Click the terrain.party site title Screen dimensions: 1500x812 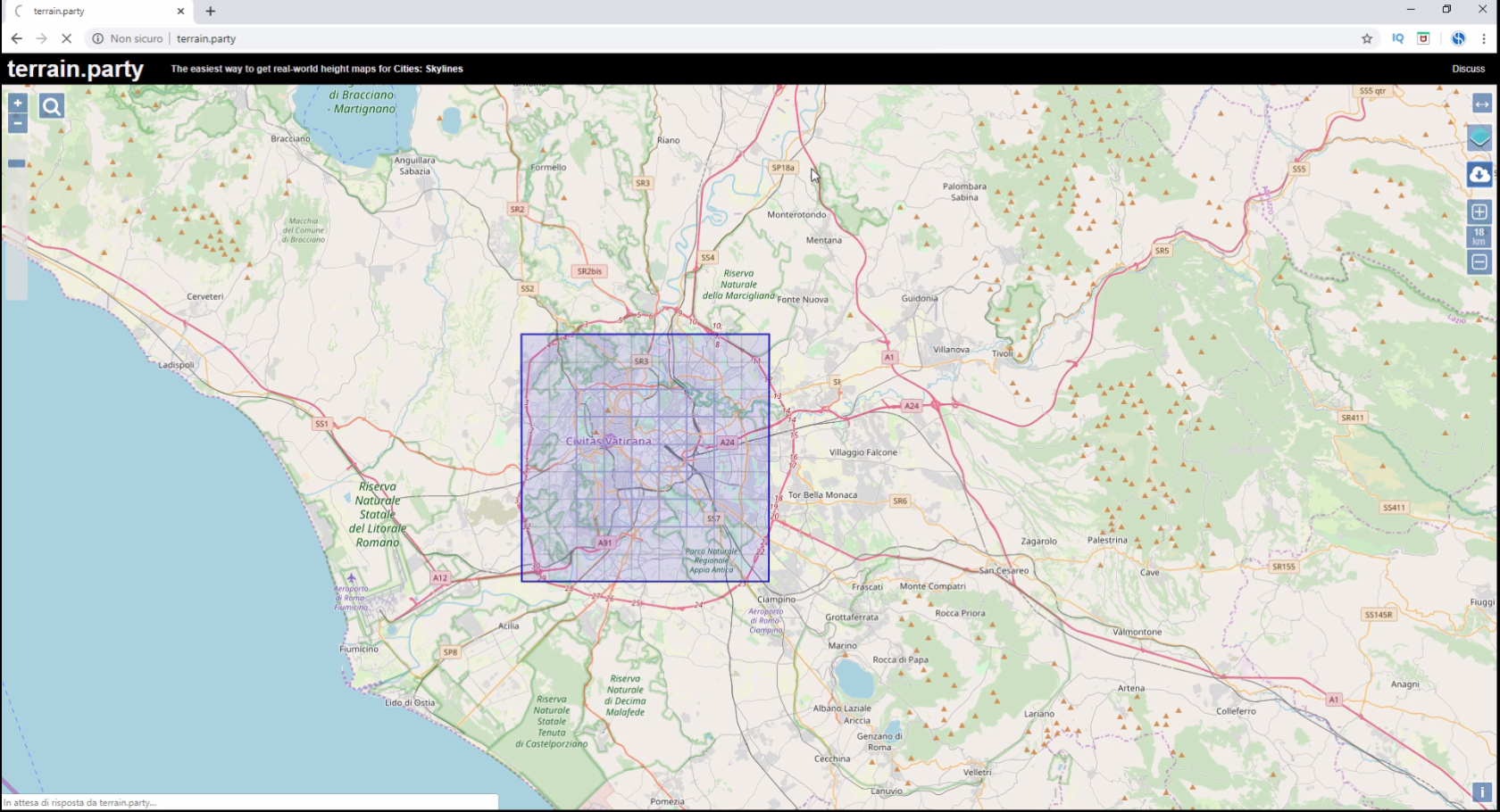(76, 69)
